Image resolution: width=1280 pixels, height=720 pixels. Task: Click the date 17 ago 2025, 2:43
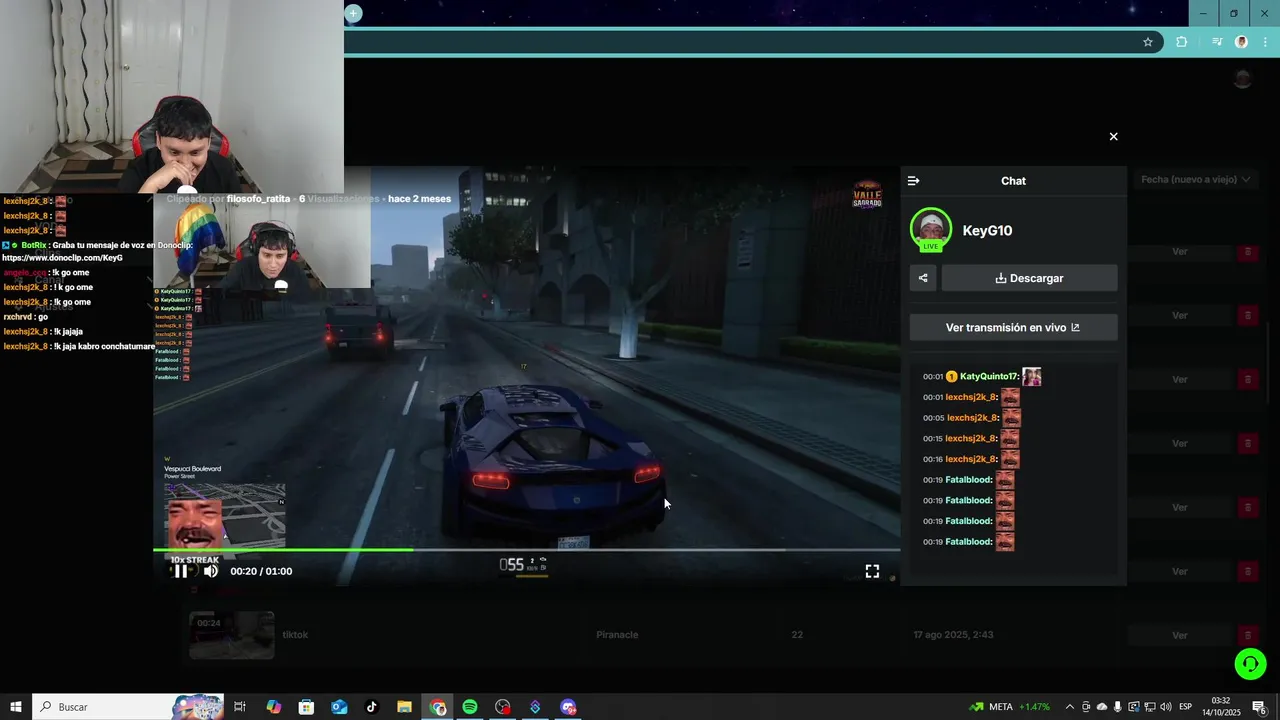click(953, 635)
